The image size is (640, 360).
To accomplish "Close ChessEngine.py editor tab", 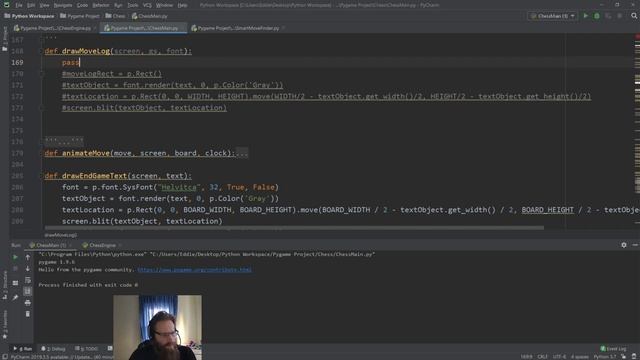I will pyautogui.click(x=95, y=28).
